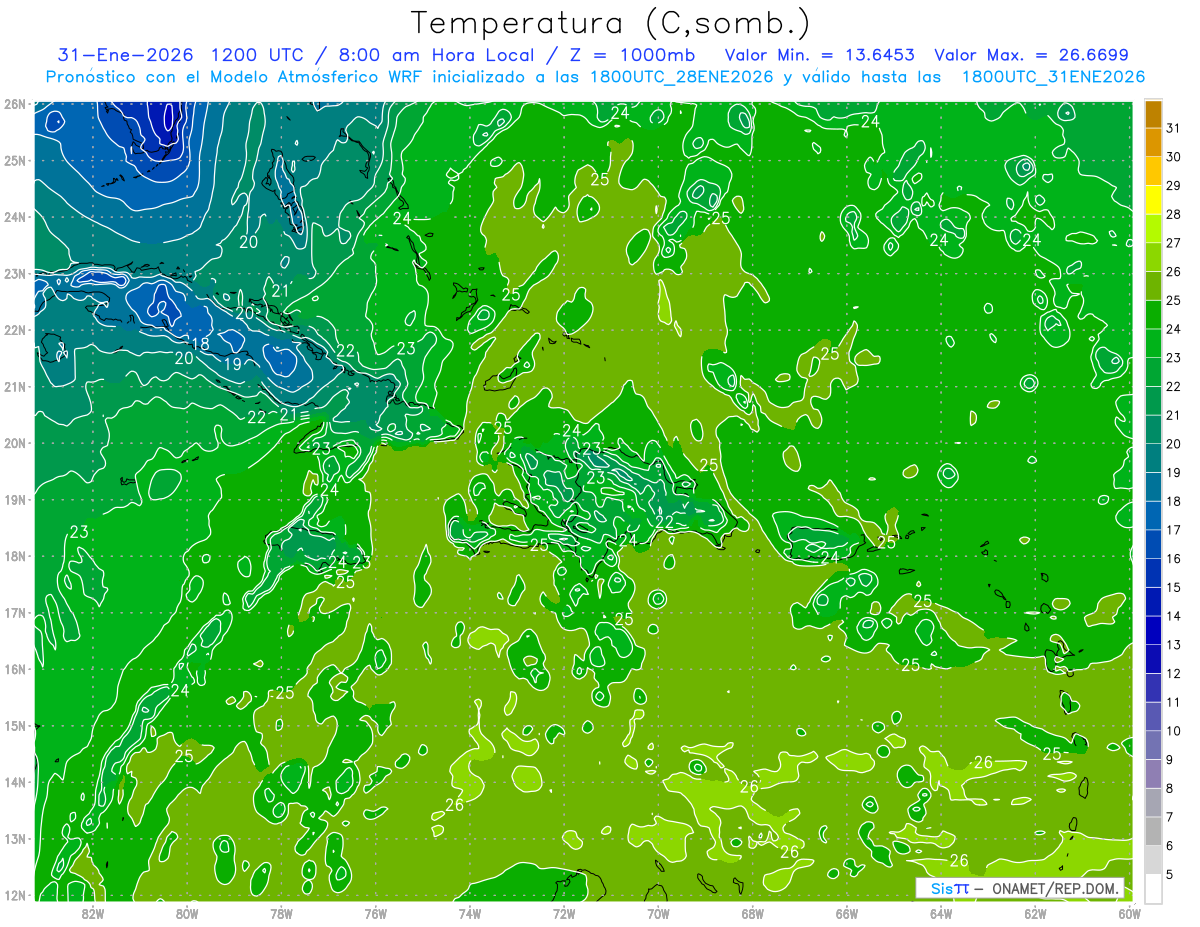Click legend value 27

pyautogui.click(x=1173, y=243)
